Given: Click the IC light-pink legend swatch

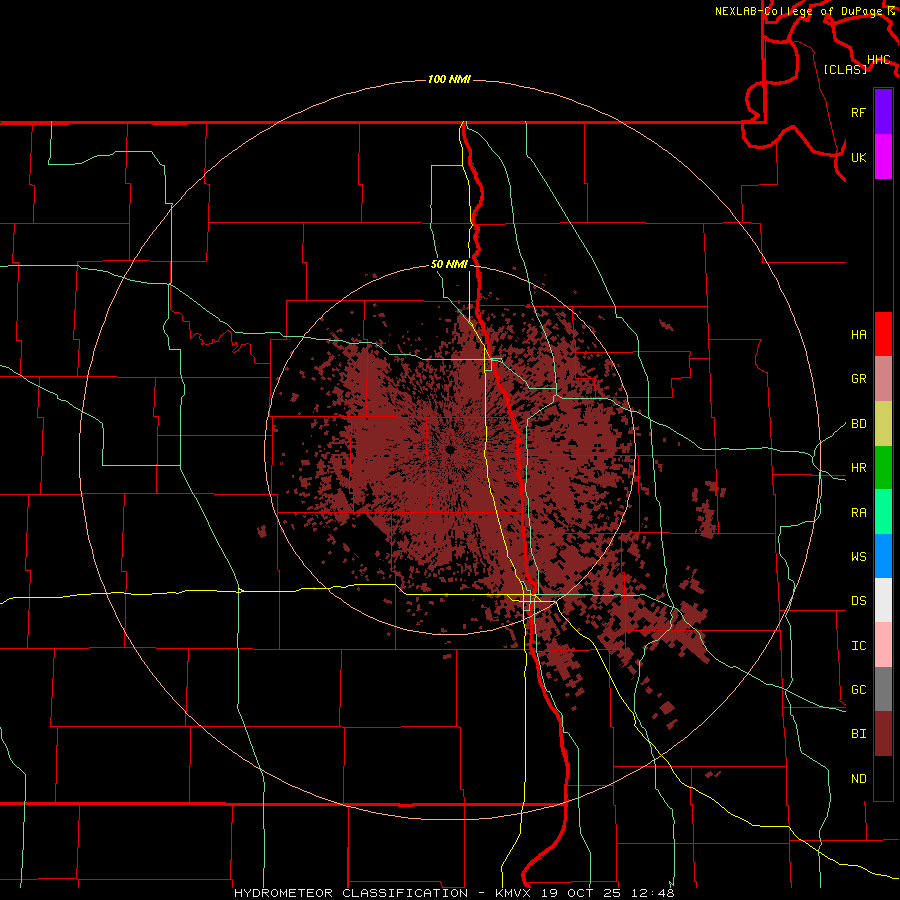Looking at the screenshot, I should tap(883, 645).
